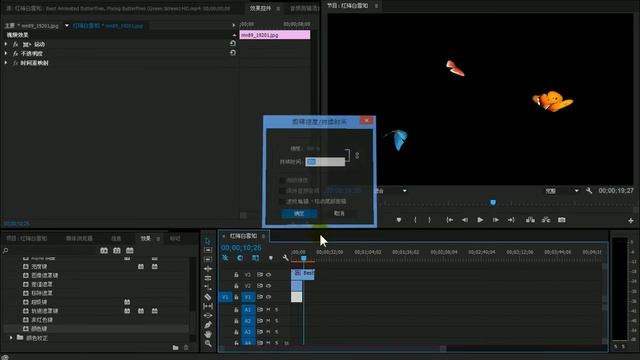Toggle lock on track V2
This screenshot has height=360, width=640.
click(x=236, y=286)
